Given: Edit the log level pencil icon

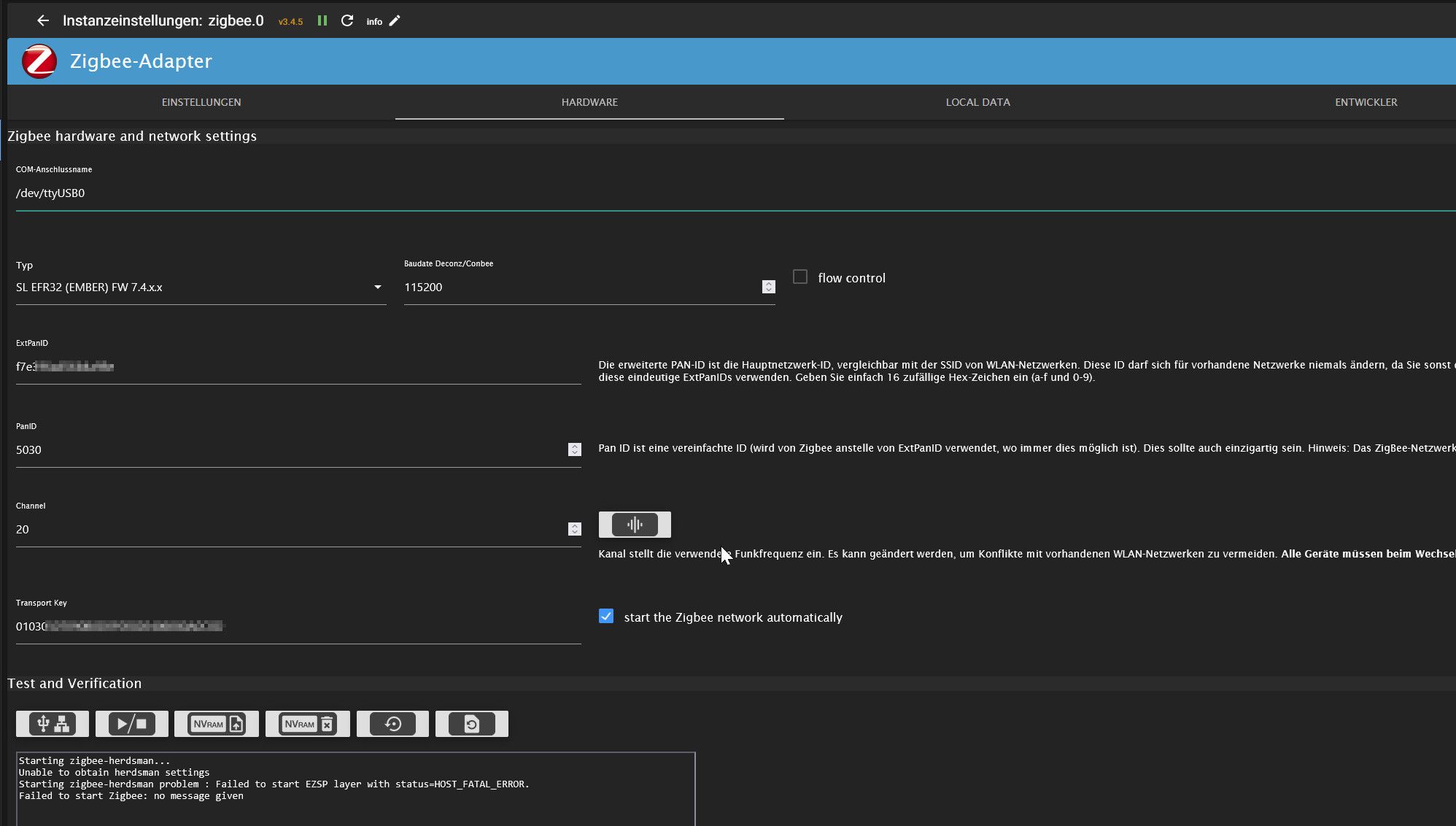Looking at the screenshot, I should pos(395,21).
